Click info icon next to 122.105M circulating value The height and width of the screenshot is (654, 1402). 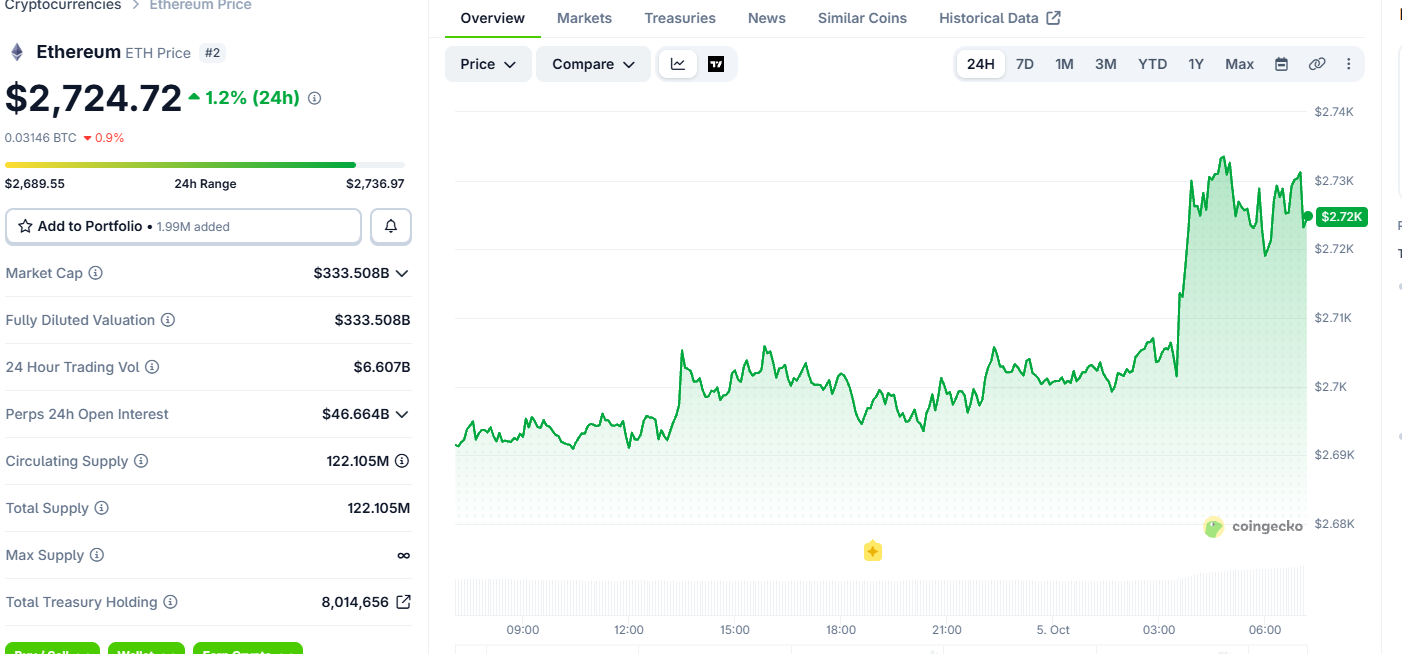click(402, 461)
